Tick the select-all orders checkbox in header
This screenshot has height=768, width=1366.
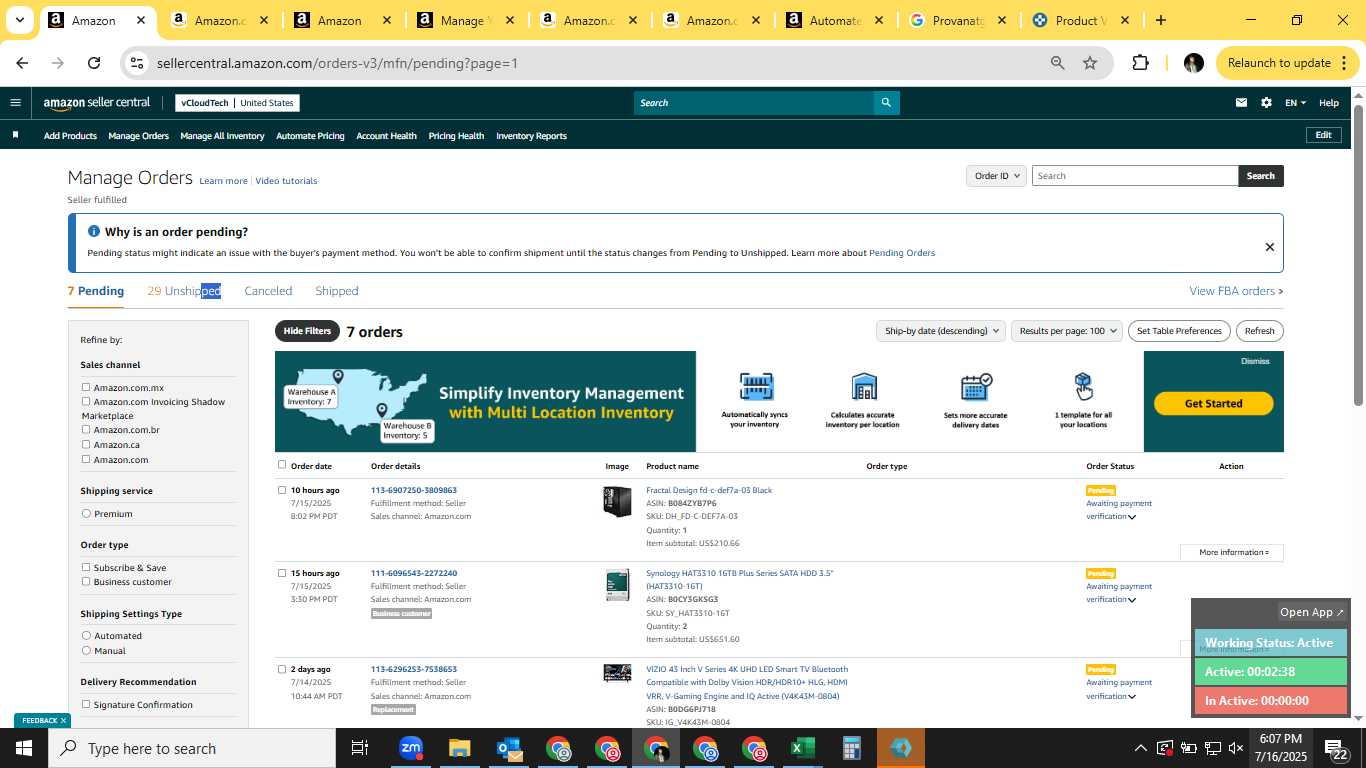click(x=282, y=464)
